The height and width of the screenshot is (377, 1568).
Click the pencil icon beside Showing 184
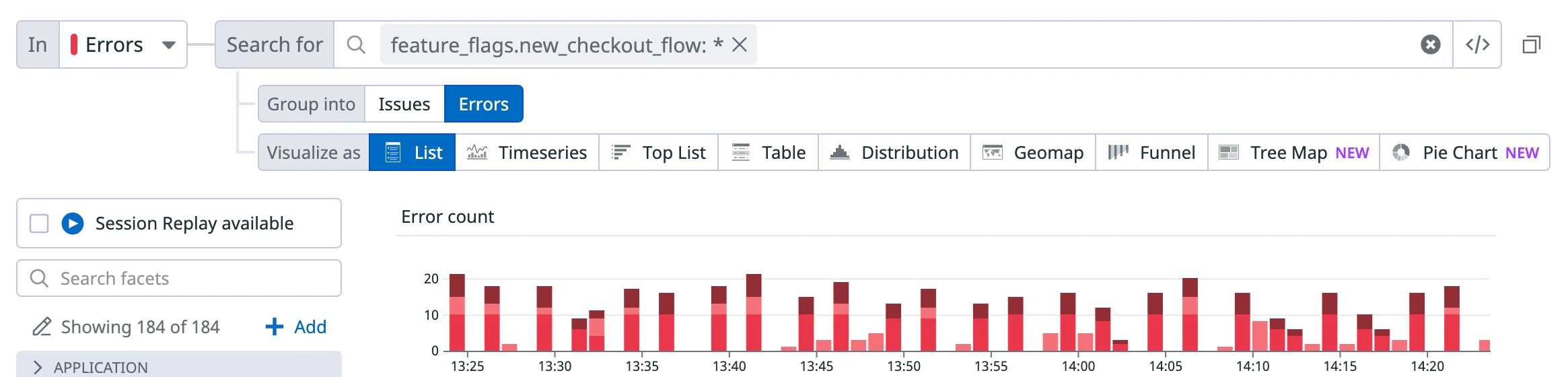[x=42, y=327]
